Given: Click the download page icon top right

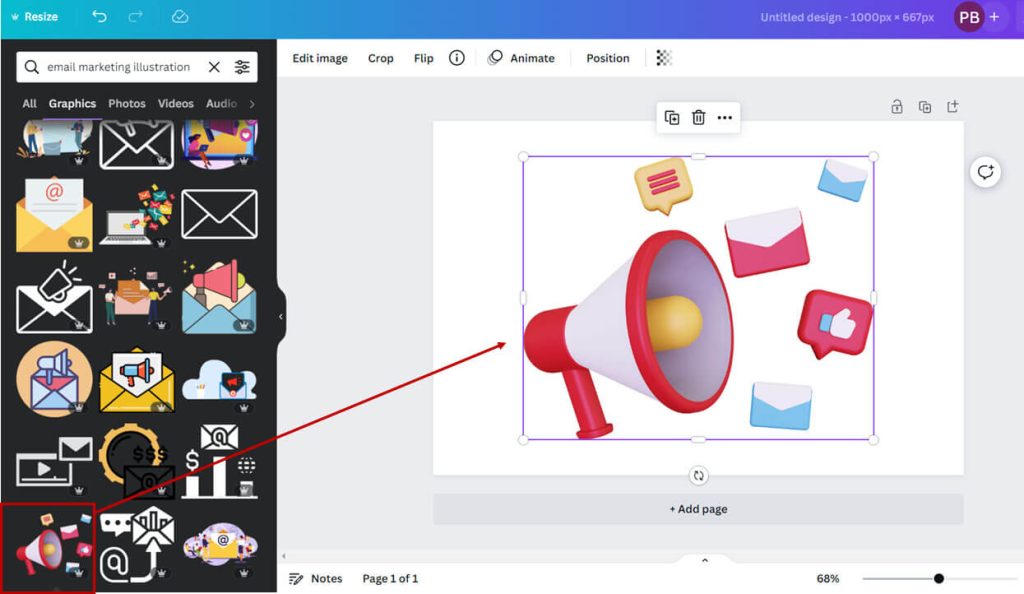Looking at the screenshot, I should (952, 106).
